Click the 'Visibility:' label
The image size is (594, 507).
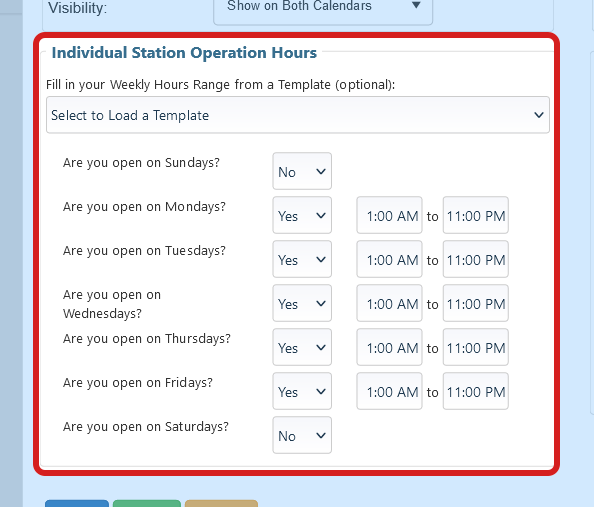(x=78, y=8)
